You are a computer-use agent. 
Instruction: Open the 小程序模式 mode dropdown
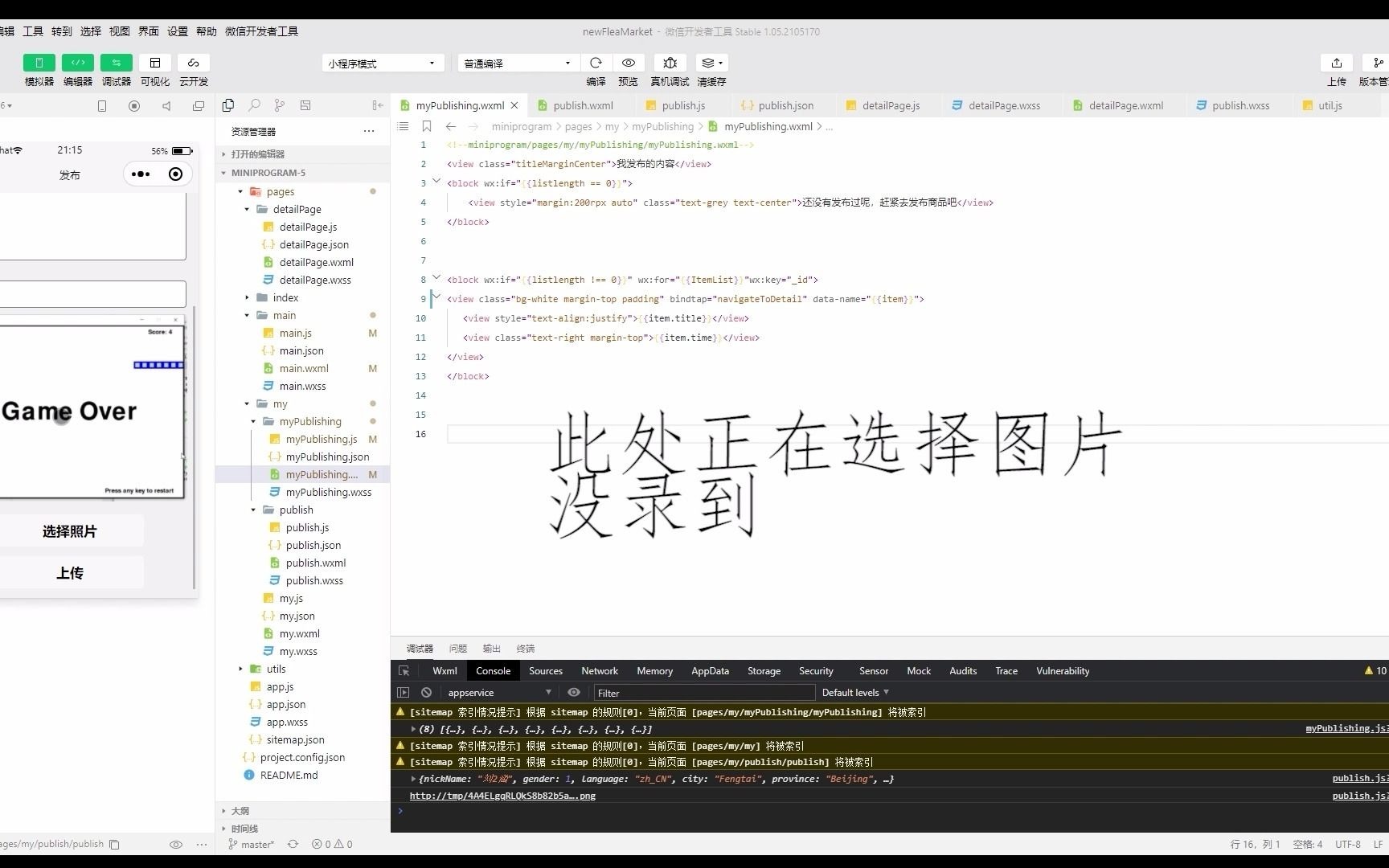pyautogui.click(x=383, y=63)
